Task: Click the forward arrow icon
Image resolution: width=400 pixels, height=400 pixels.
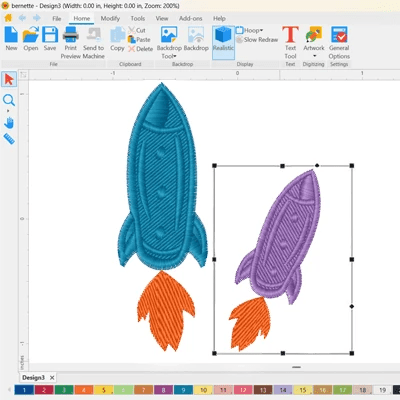Action: pyautogui.click(x=36, y=18)
